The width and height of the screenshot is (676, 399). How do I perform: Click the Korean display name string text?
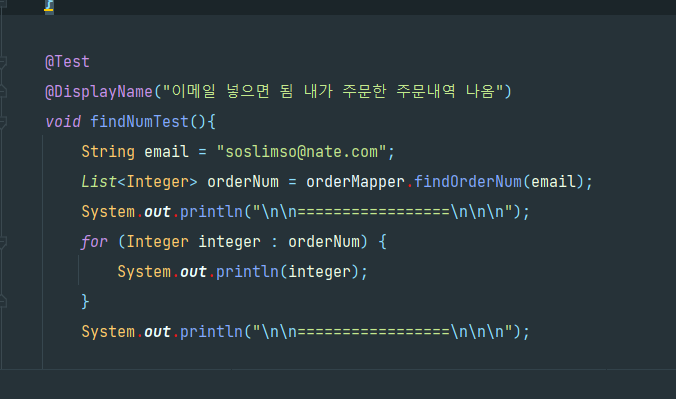point(333,91)
